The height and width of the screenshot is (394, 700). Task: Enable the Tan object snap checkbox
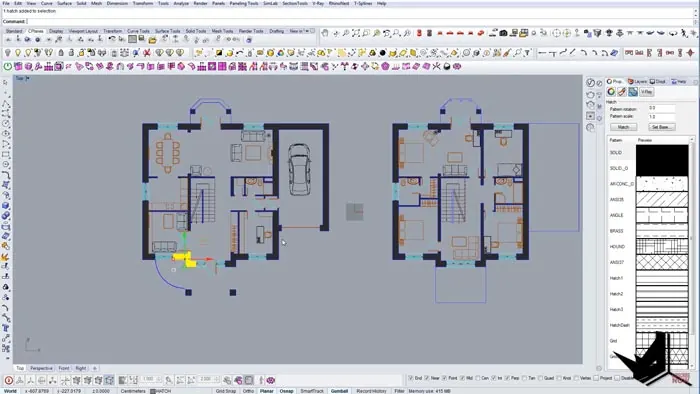click(525, 378)
